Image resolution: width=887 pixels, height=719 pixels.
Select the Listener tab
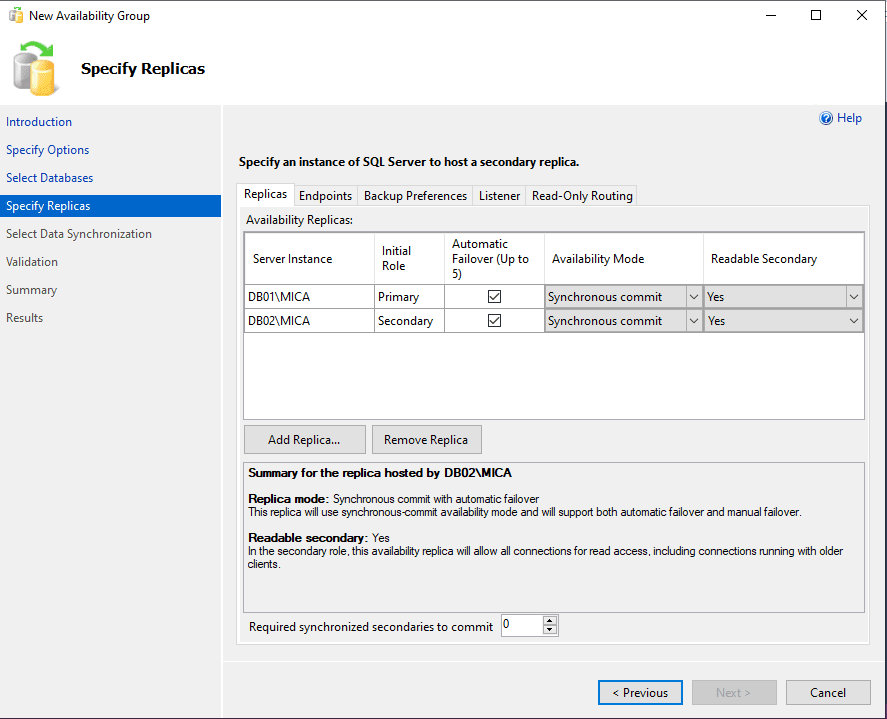point(499,196)
